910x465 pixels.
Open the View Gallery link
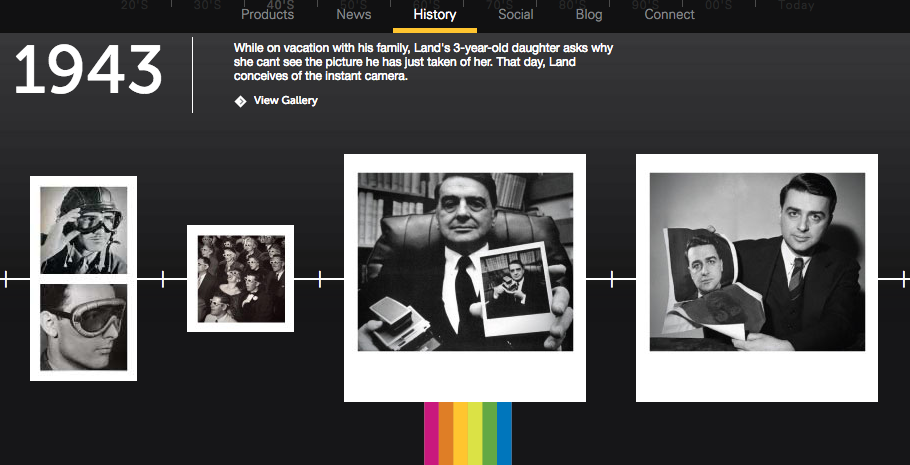[x=286, y=100]
